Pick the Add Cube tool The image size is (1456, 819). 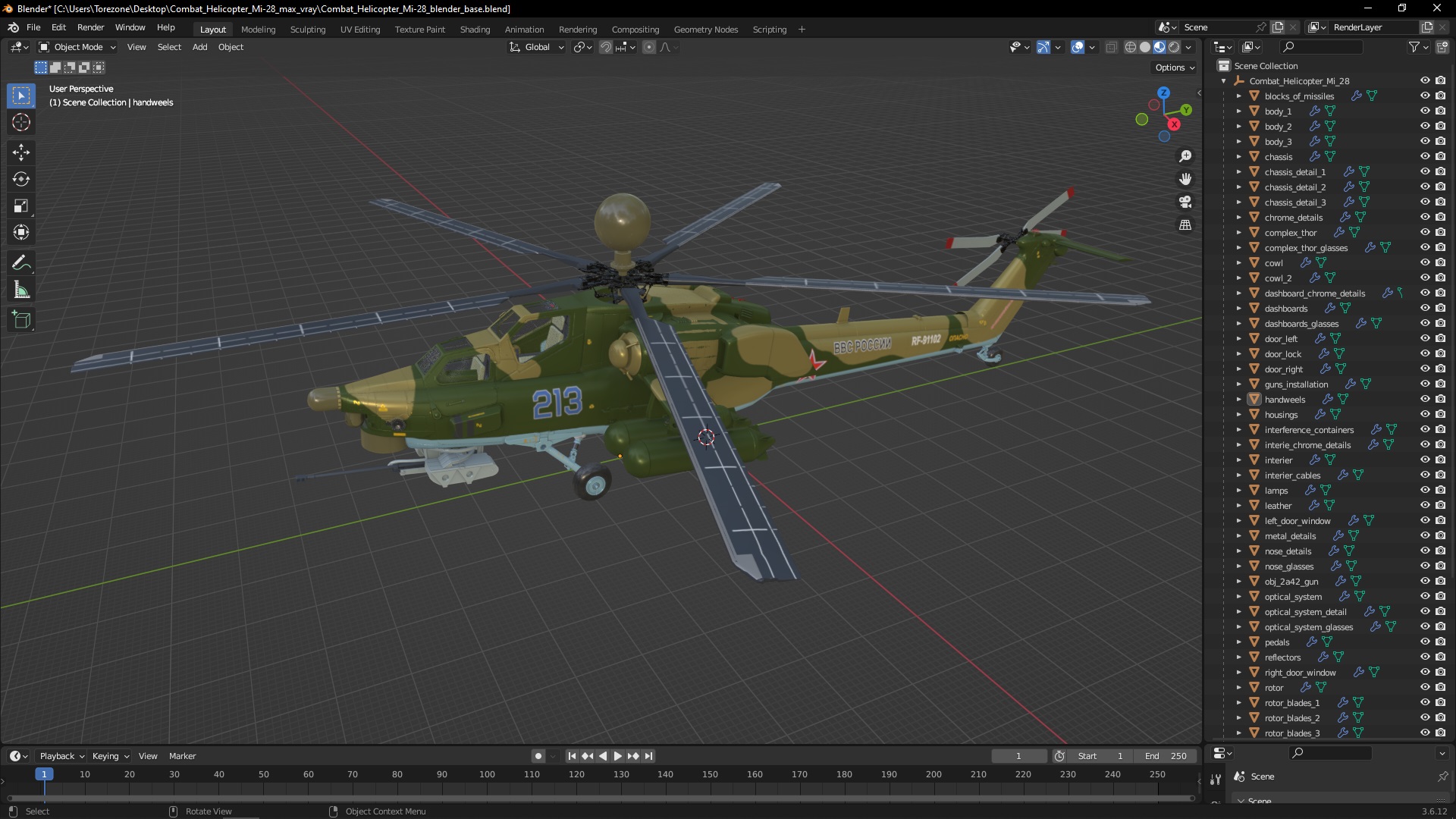tap(21, 320)
